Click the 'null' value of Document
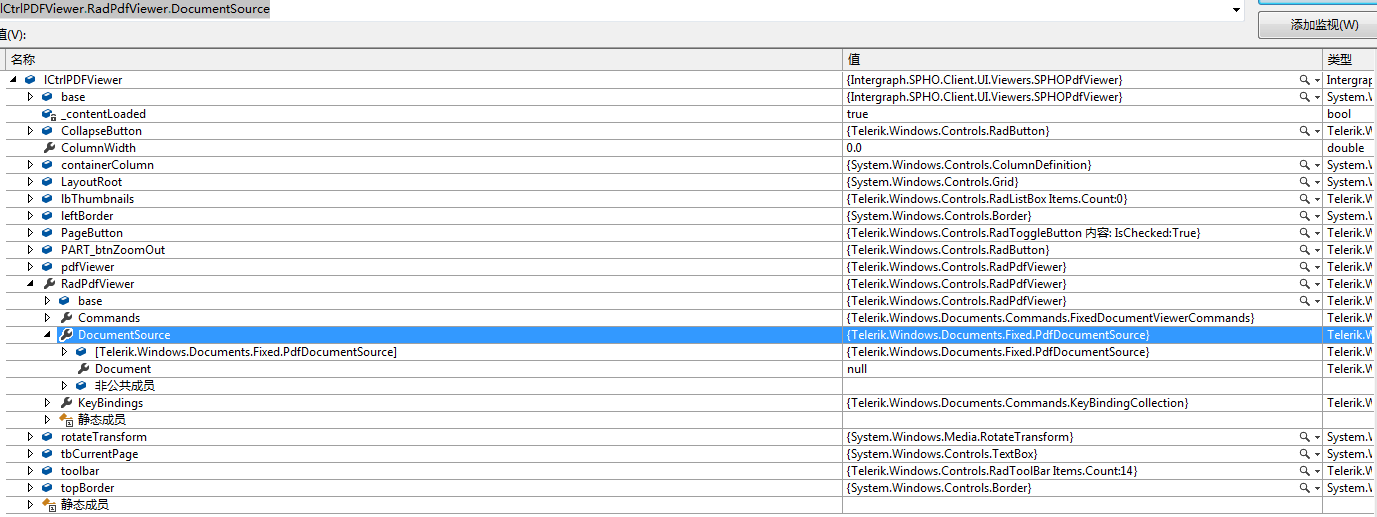The image size is (1377, 517). (856, 369)
